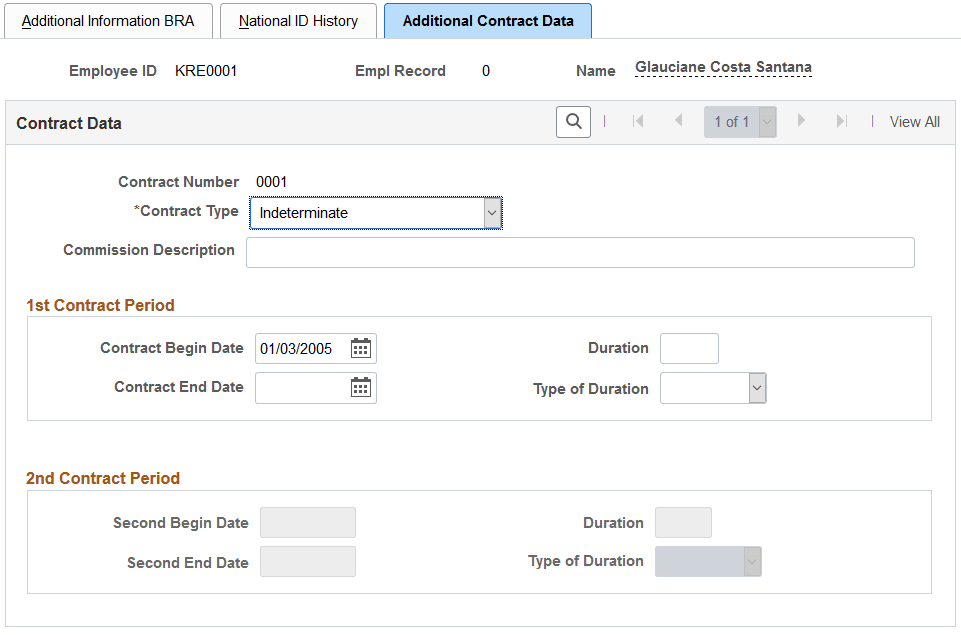Click the Duration field in 1st Contract Period

click(x=689, y=348)
